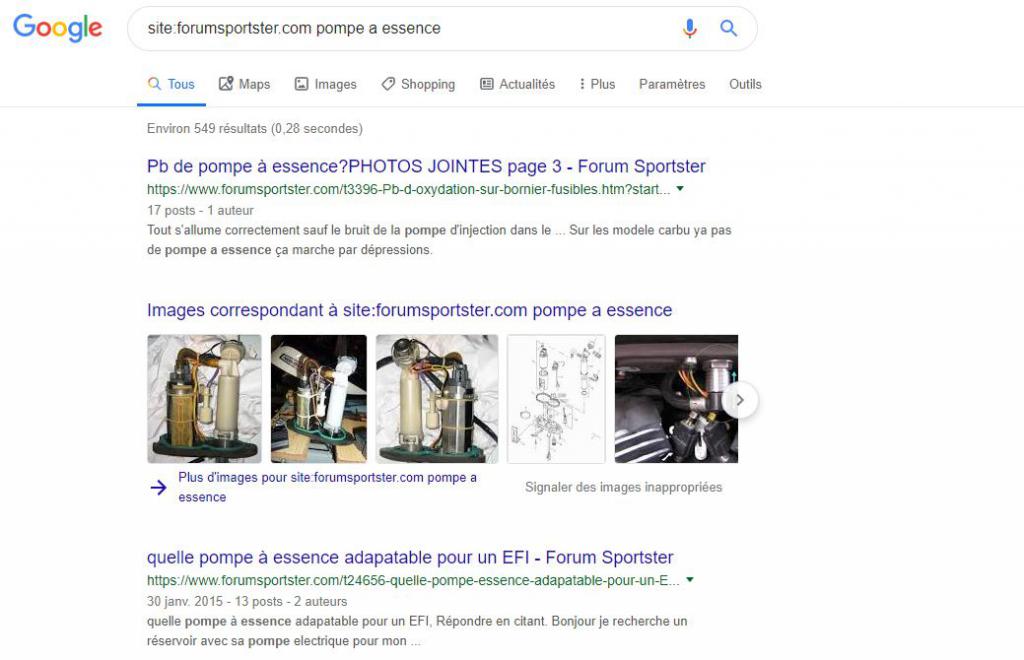
Task: Start voice search with microphone icon
Action: (x=690, y=28)
